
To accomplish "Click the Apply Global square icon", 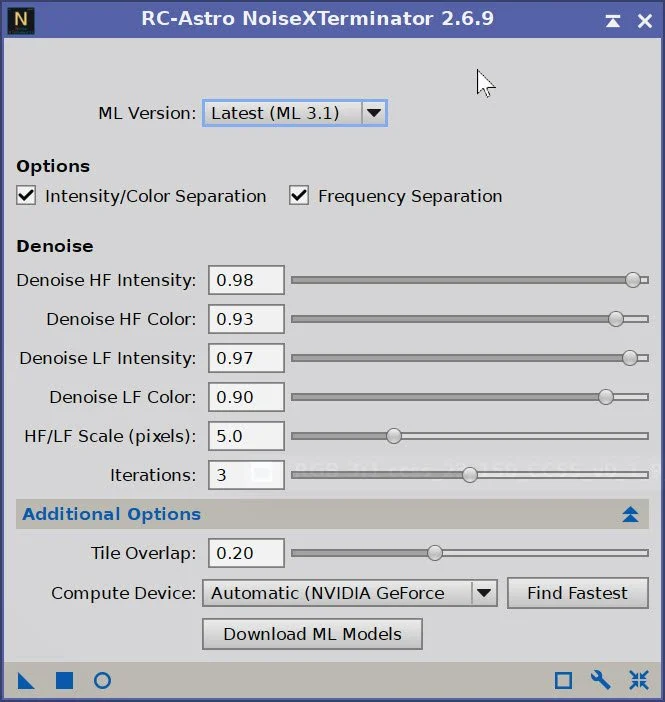I will [x=64, y=681].
